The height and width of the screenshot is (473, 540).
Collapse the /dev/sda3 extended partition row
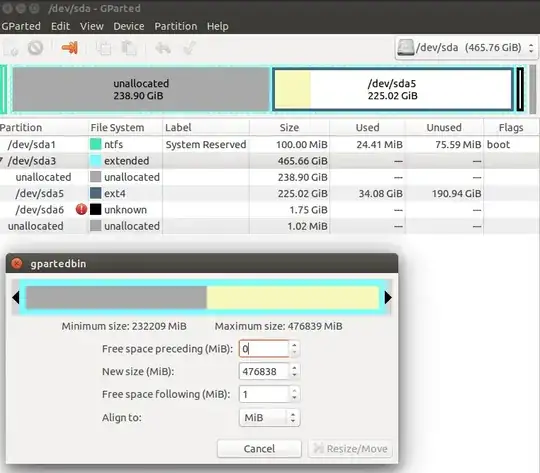pos(2,160)
